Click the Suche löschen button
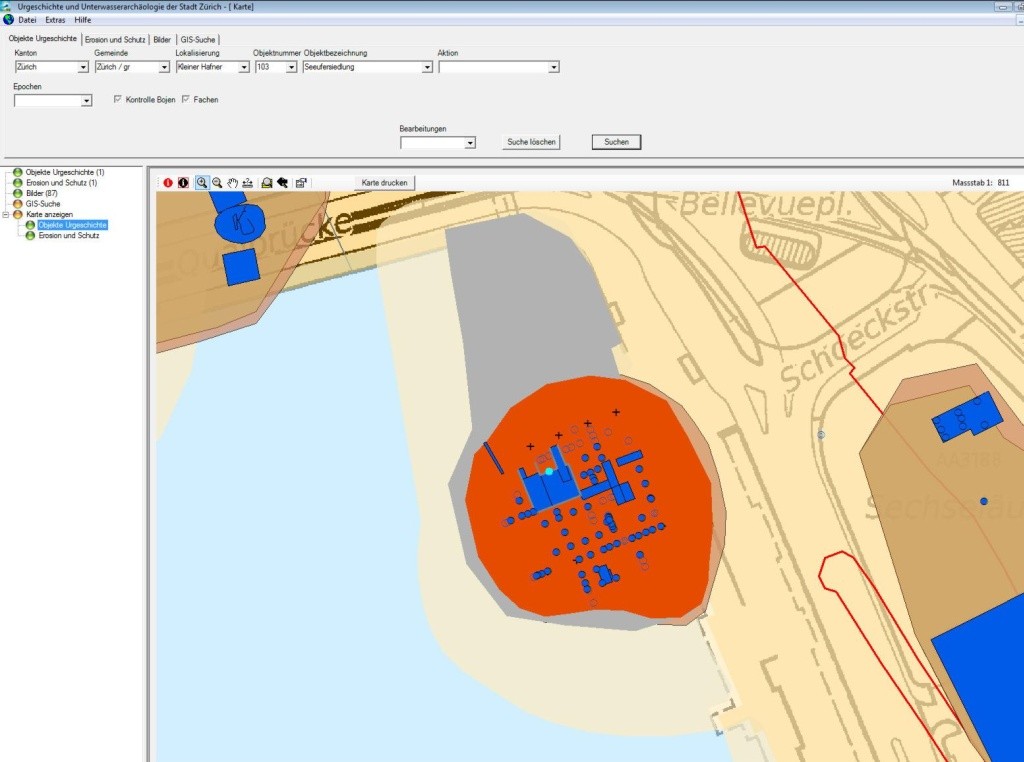The image size is (1024, 762). pos(532,142)
